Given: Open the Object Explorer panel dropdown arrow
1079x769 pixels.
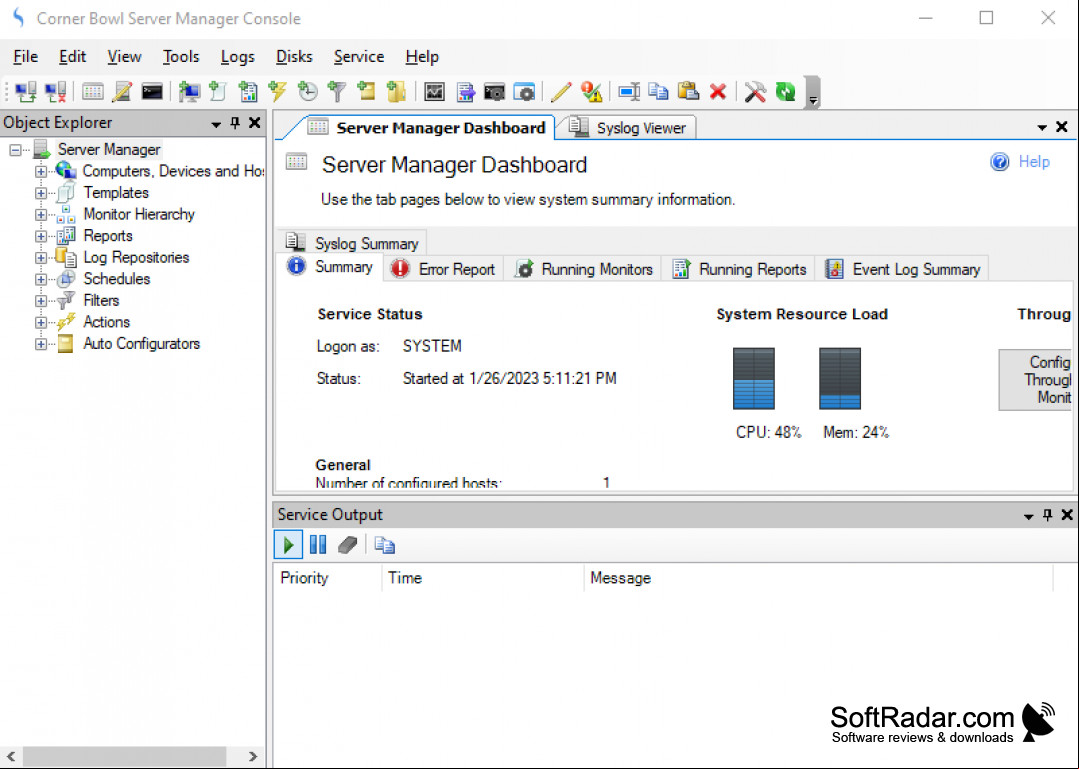Looking at the screenshot, I should (x=216, y=124).
